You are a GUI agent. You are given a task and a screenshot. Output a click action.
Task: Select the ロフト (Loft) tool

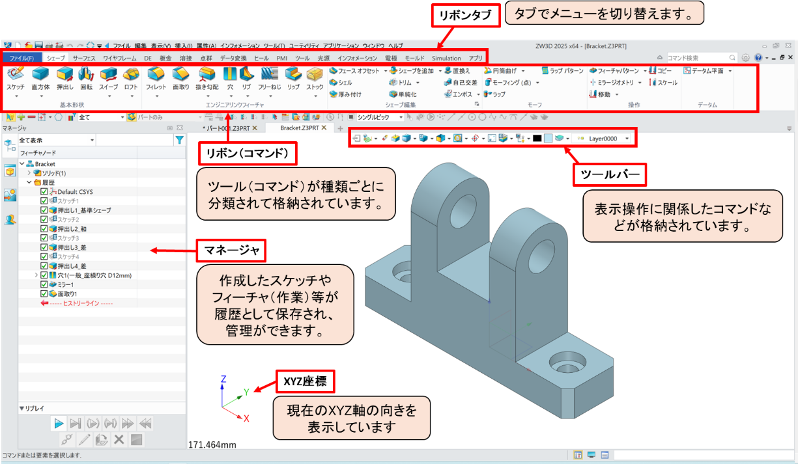point(131,78)
